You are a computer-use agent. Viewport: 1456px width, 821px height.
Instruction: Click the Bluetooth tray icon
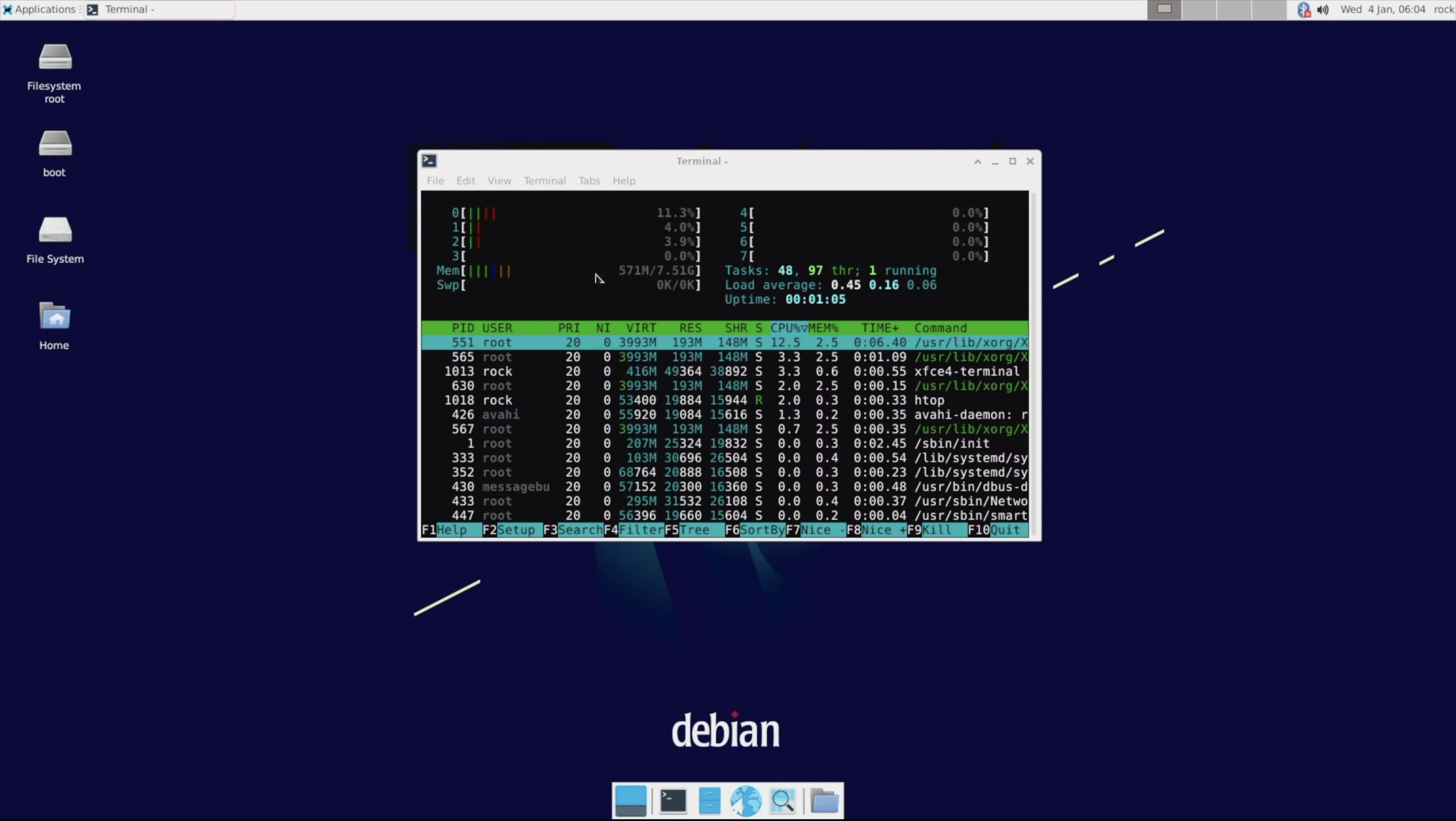[x=1303, y=10]
